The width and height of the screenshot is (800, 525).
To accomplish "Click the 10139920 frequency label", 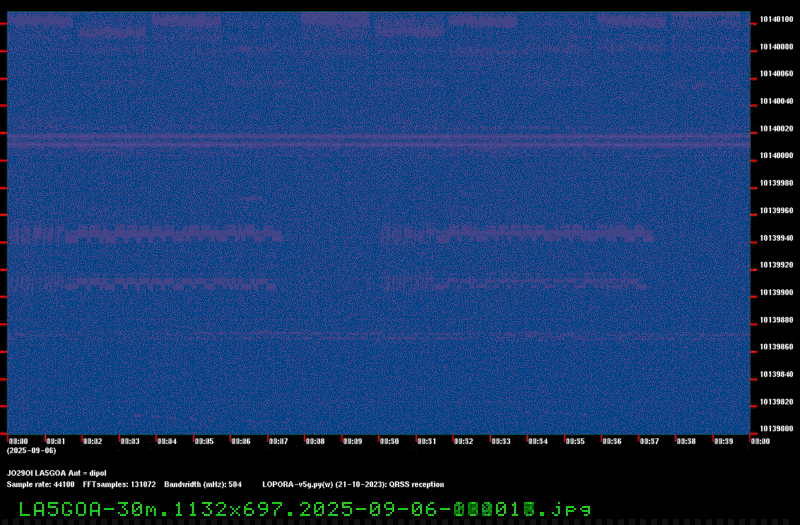I will click(776, 265).
